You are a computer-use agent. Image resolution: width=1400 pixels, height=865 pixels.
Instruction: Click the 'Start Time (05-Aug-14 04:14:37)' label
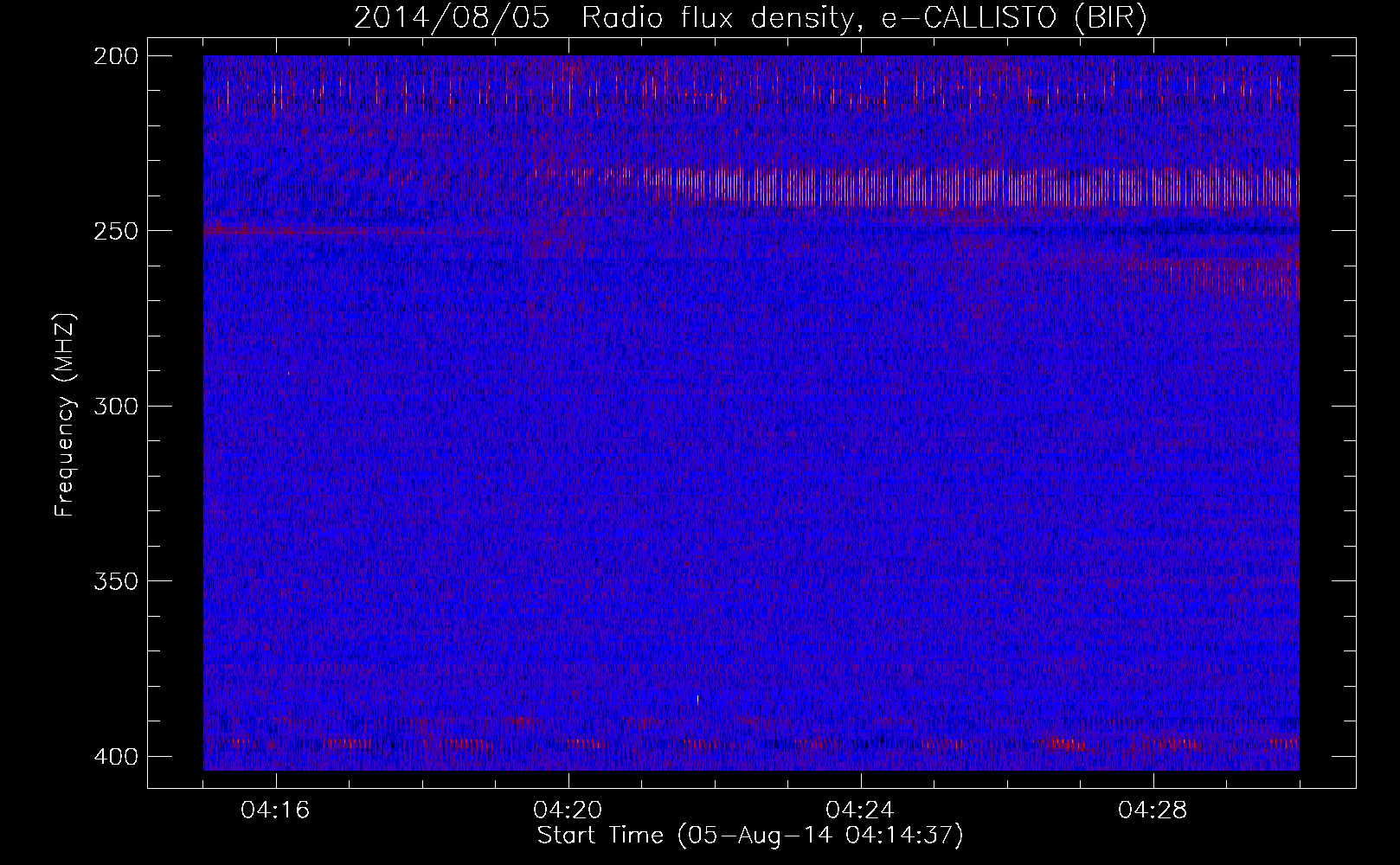(750, 836)
